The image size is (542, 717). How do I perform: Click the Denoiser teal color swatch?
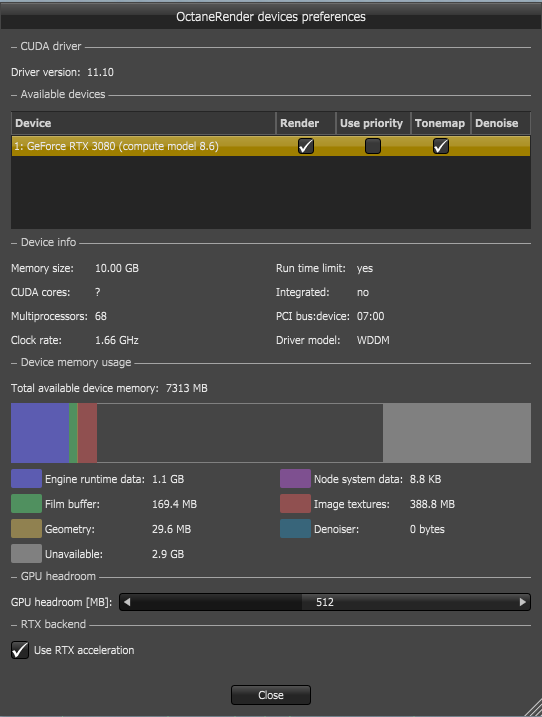click(295, 529)
